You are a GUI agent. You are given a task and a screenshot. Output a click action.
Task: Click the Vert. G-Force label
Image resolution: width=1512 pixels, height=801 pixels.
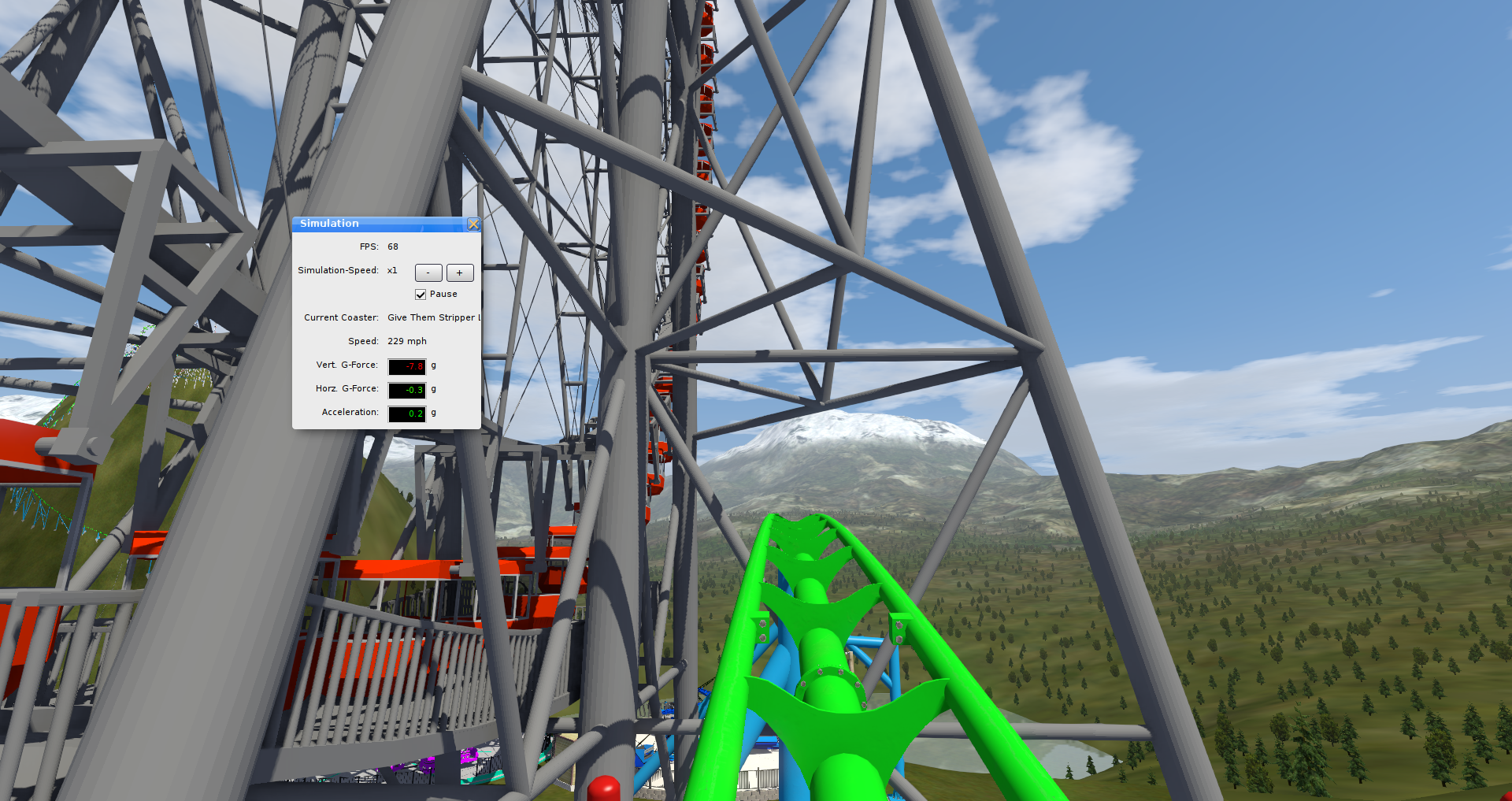tap(346, 365)
